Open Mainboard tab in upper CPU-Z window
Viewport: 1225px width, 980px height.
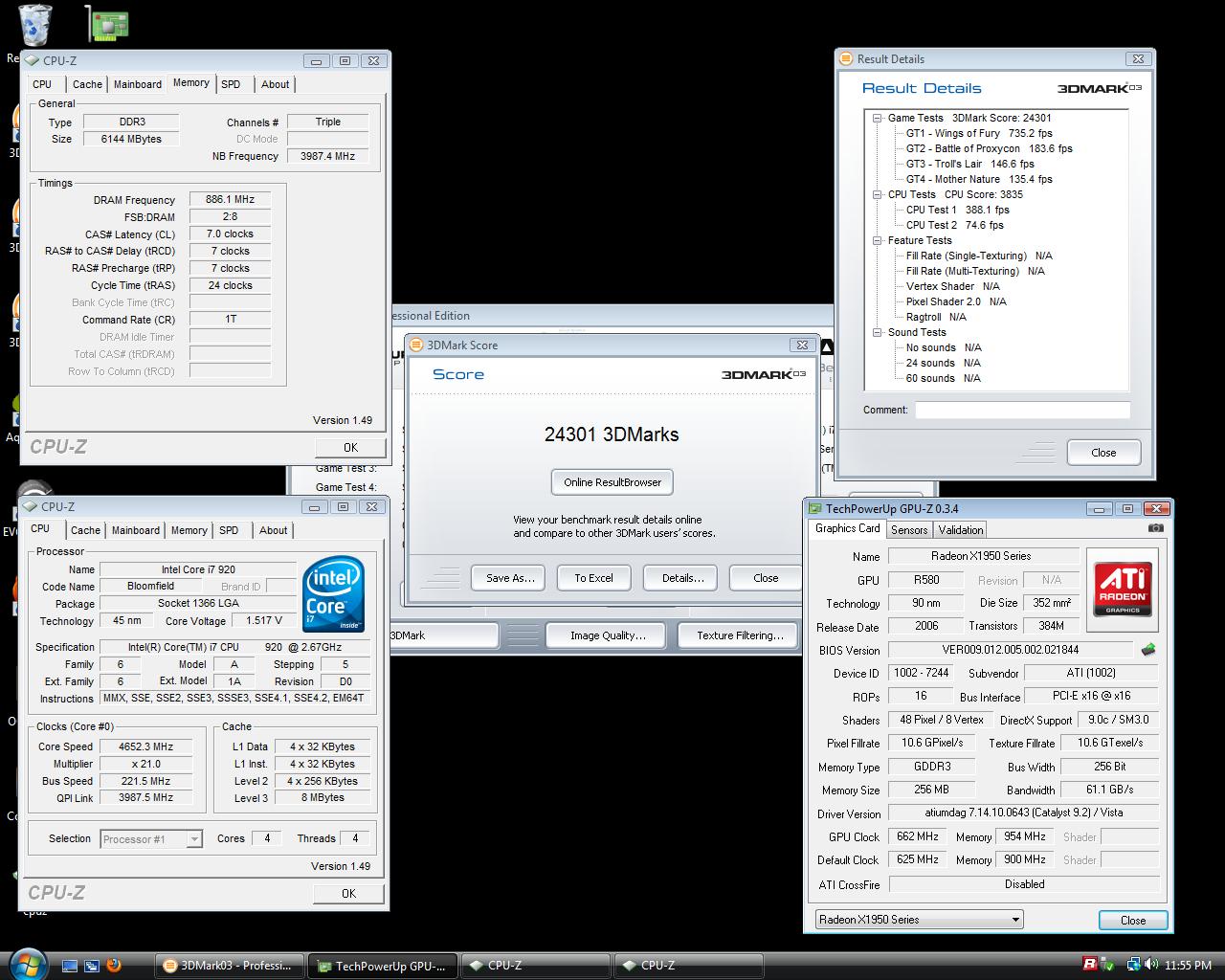pyautogui.click(x=138, y=84)
